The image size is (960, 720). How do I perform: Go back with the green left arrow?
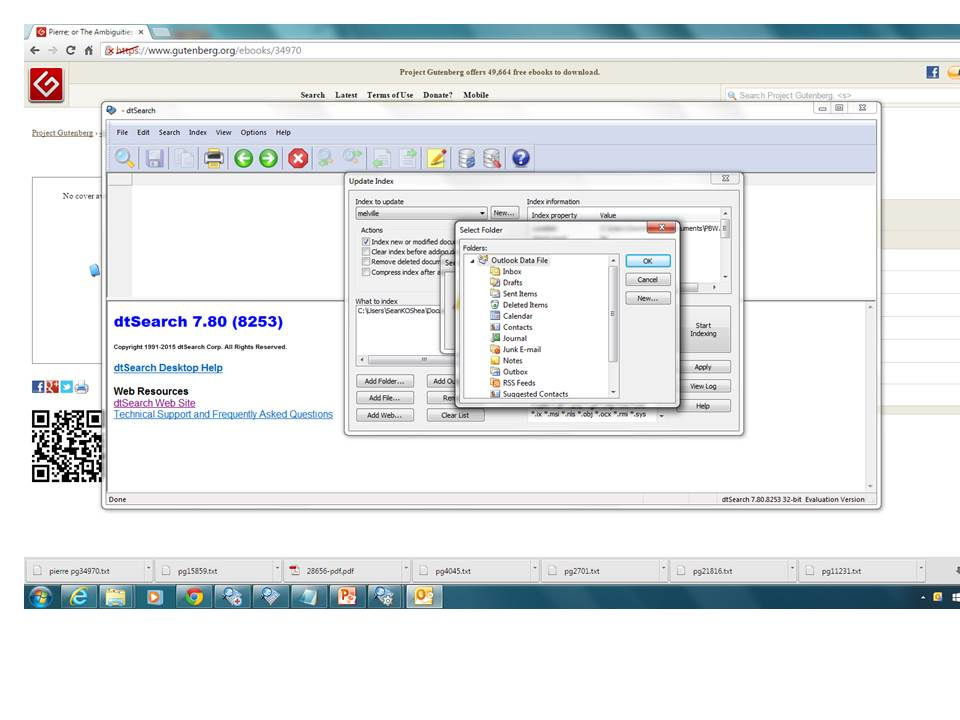[x=244, y=159]
